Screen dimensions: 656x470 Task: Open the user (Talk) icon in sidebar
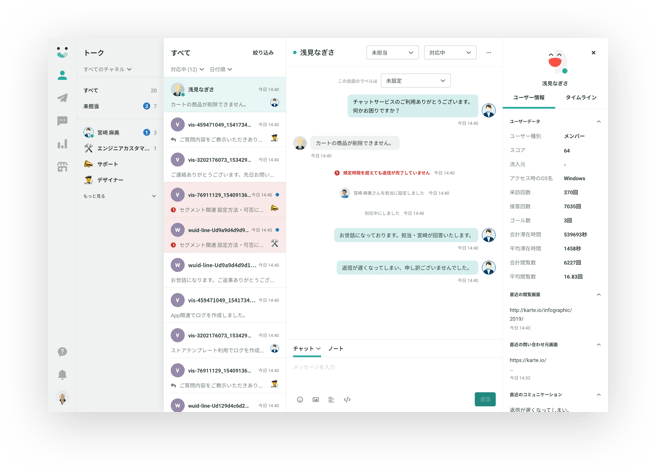tap(62, 75)
